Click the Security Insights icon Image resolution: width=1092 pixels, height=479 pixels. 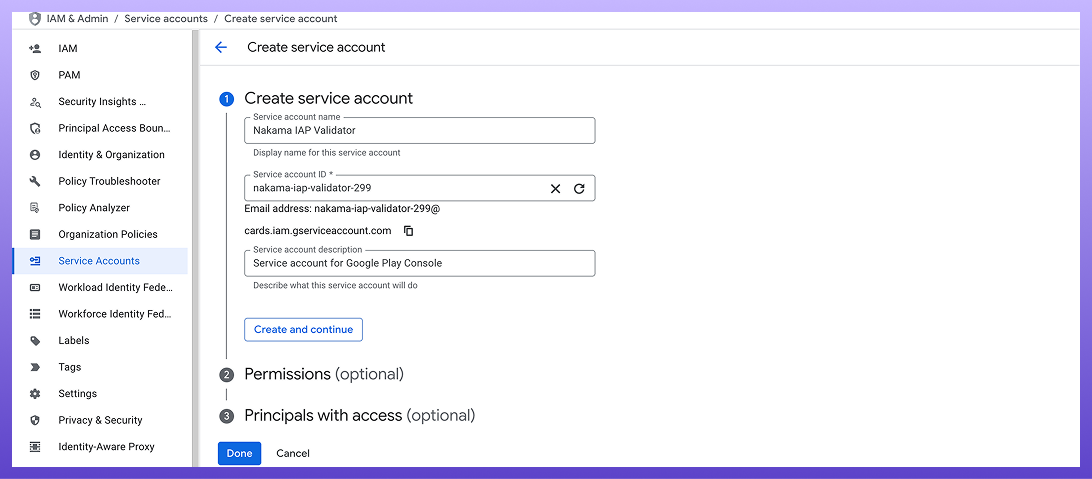tap(35, 102)
